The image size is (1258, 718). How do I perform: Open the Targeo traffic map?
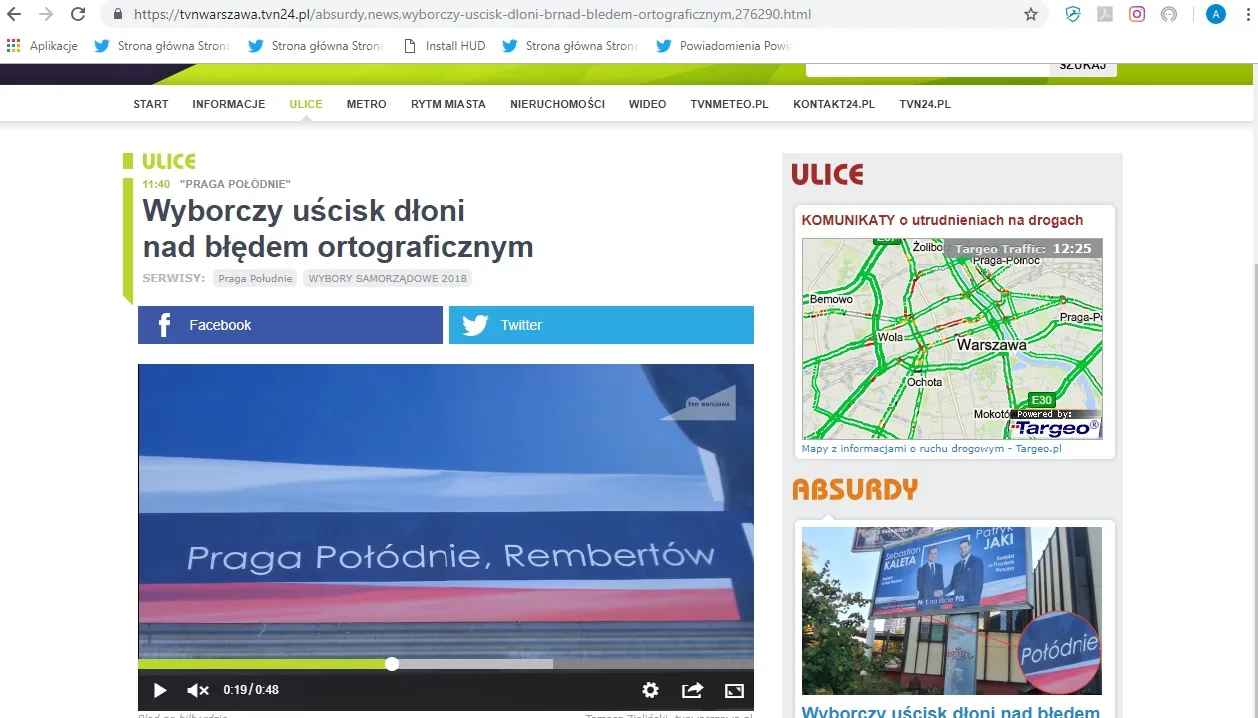952,338
